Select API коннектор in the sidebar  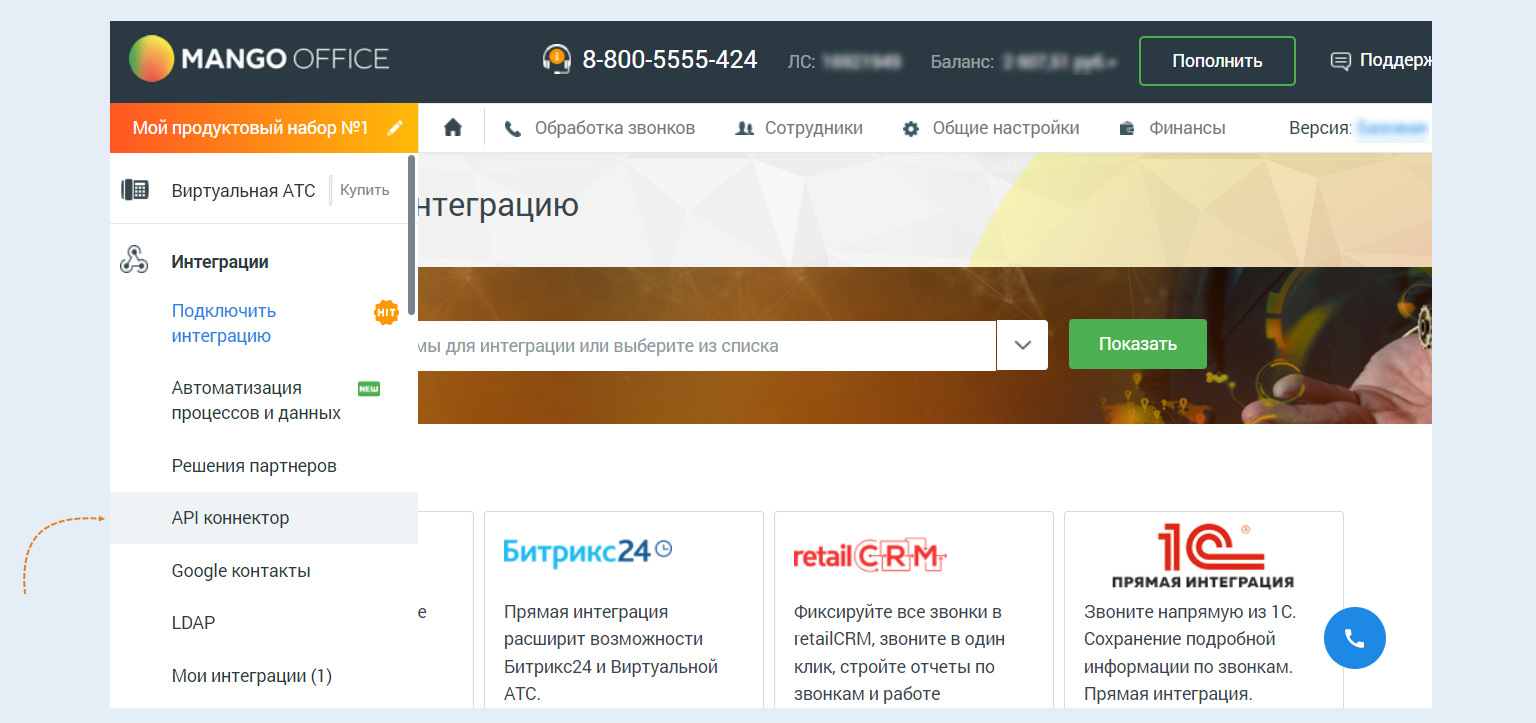click(x=231, y=518)
